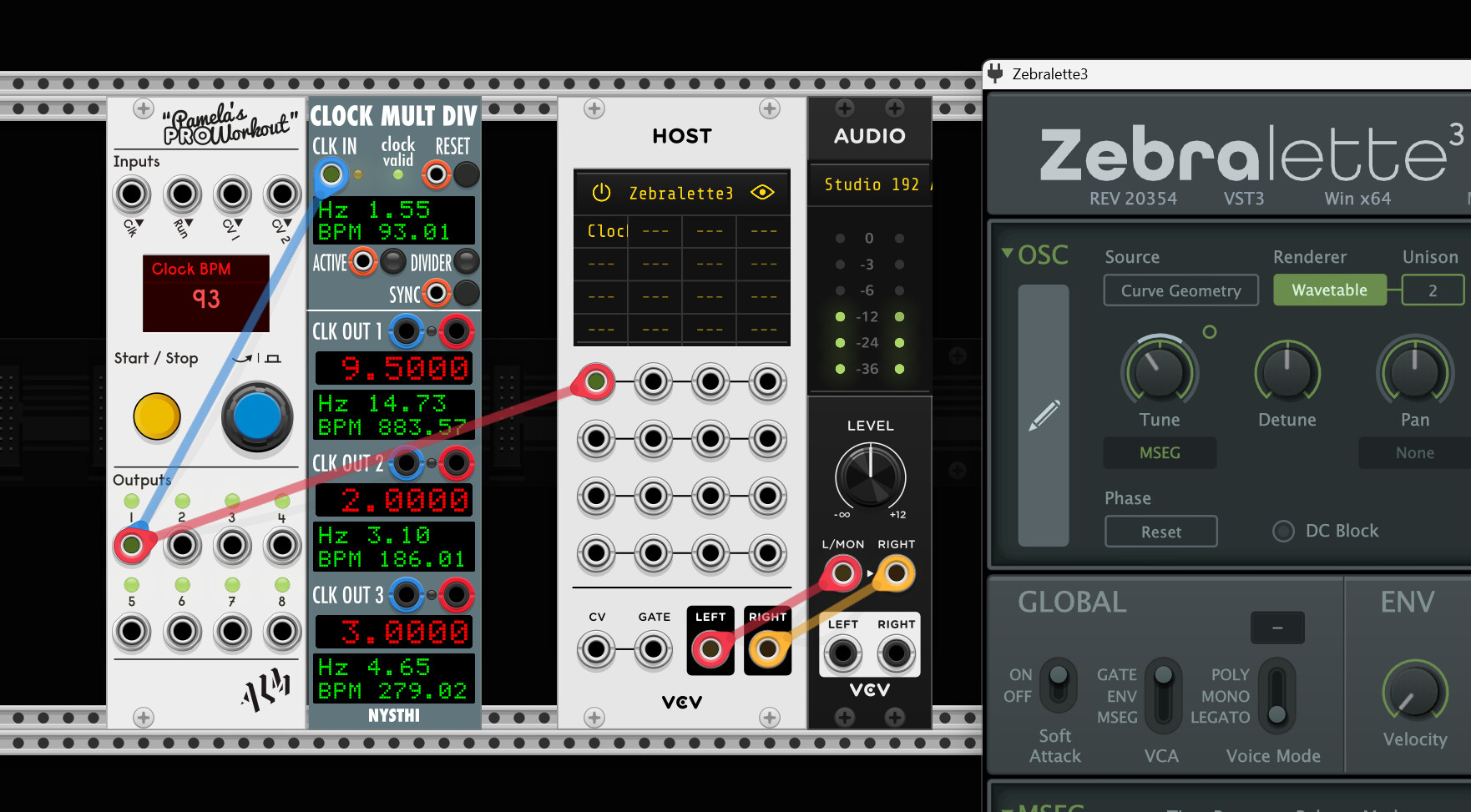Screen dimensions: 1471x812
Task: Toggle the Soft Attack ON/OFF switch
Action: coord(1058,684)
